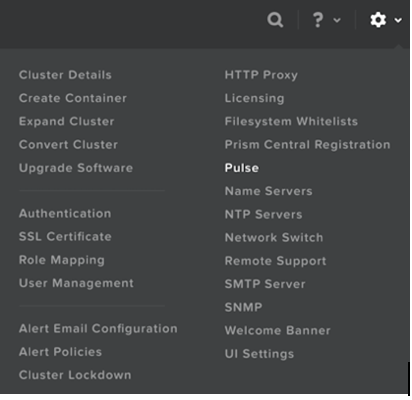Choose Expand Cluster option

66,122
